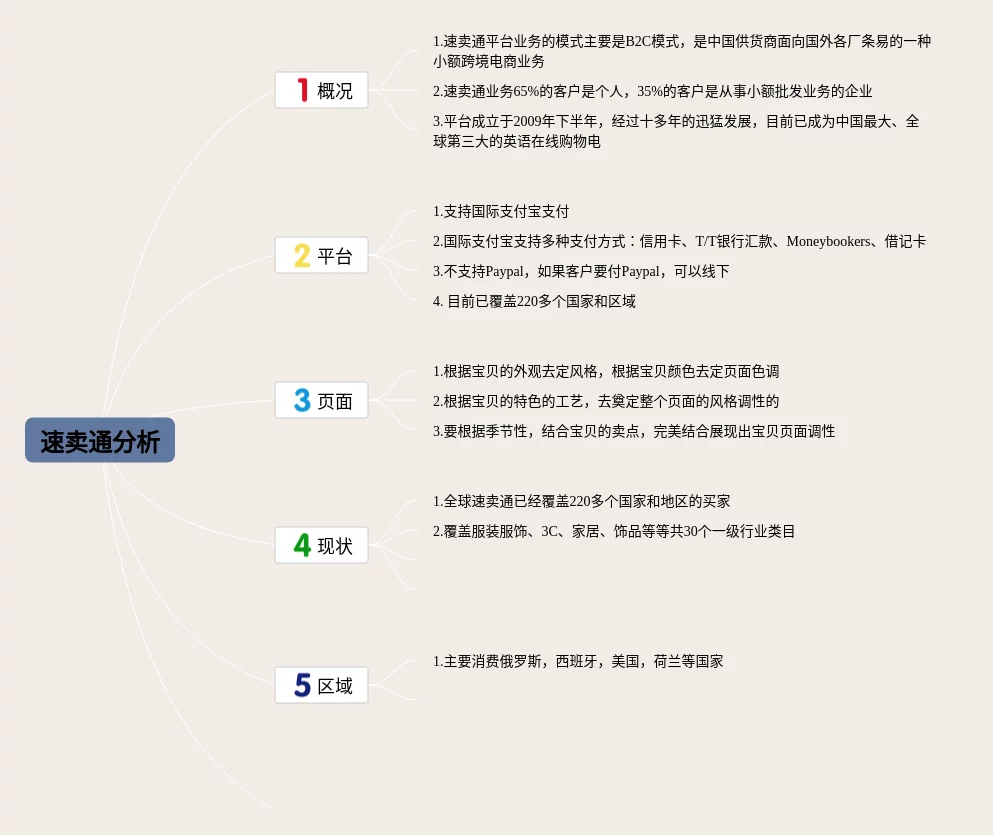This screenshot has width=993, height=835.
Task: Select text listing Moneybookers payment methods
Action: click(680, 241)
